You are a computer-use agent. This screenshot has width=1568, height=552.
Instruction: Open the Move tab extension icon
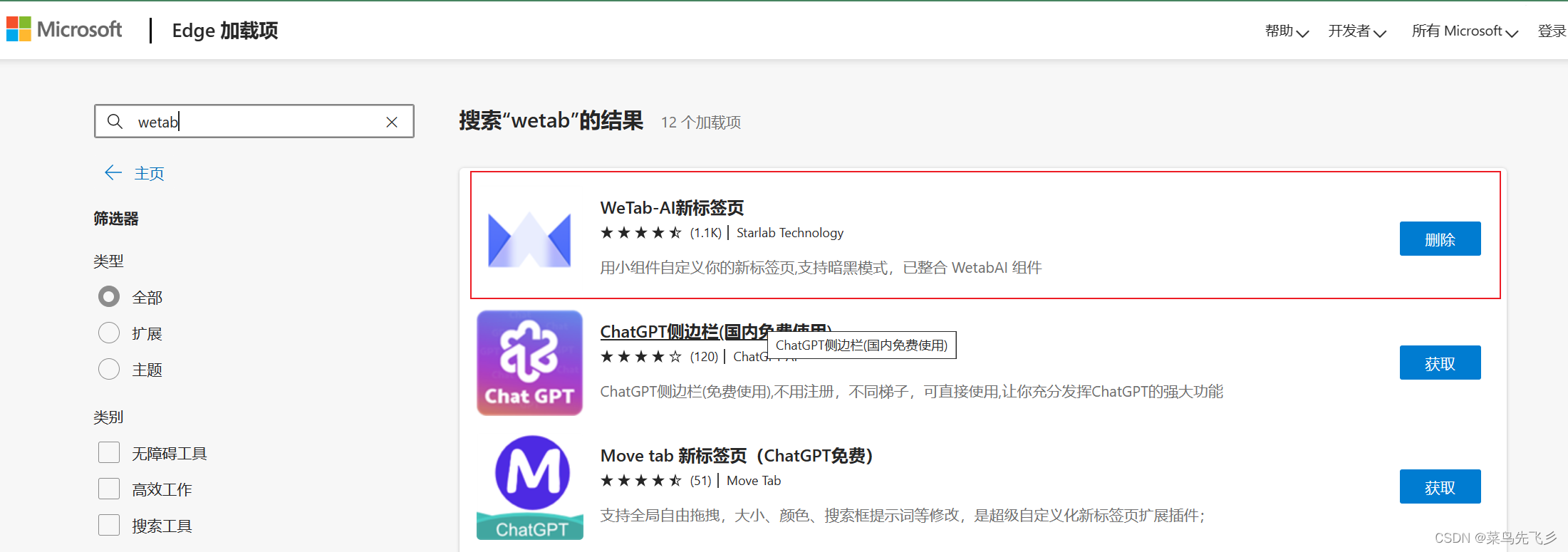[529, 487]
